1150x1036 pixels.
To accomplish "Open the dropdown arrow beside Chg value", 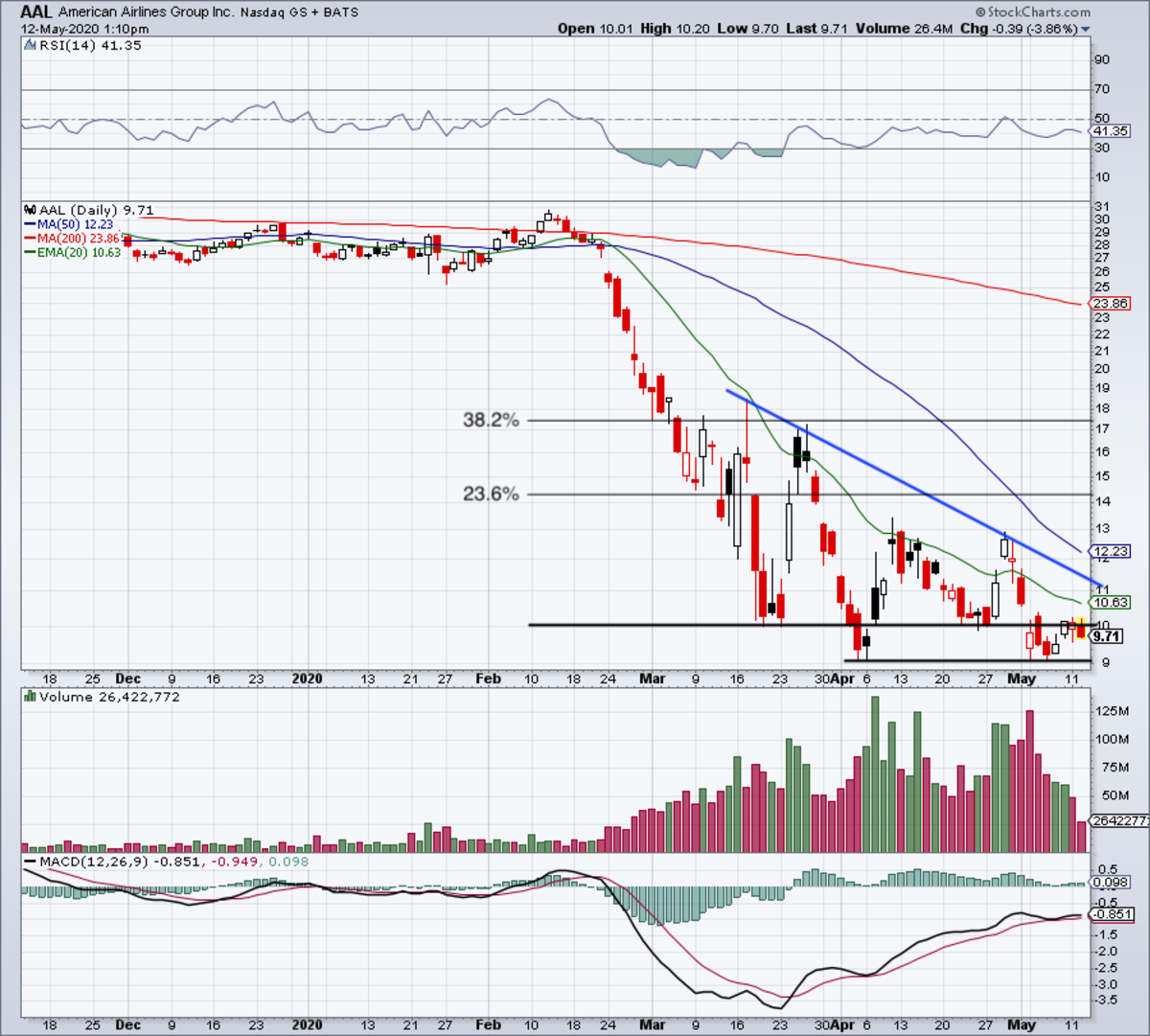I will (1086, 30).
